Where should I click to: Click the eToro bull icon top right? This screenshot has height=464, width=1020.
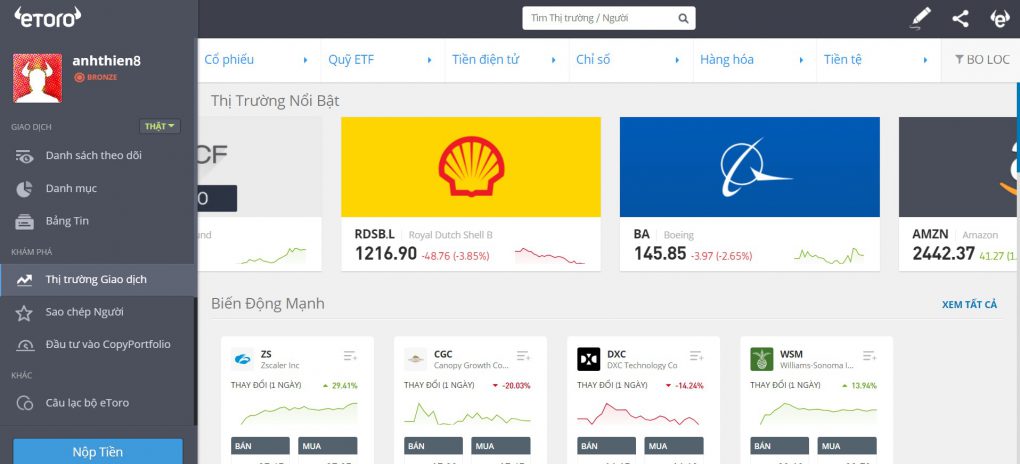pyautogui.click(x=999, y=18)
